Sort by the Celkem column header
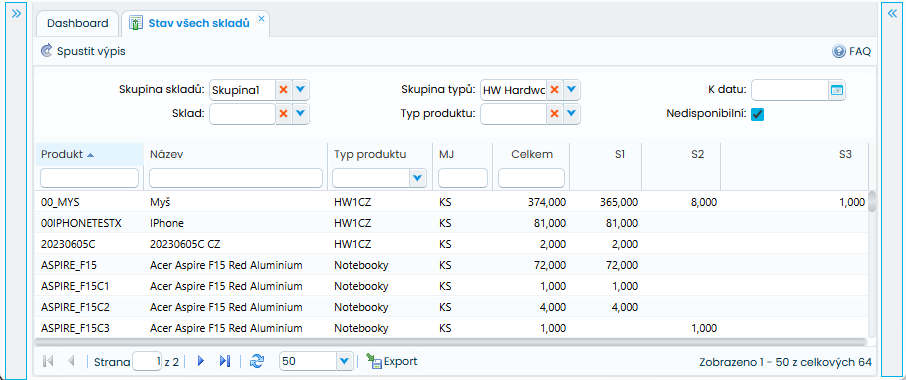Viewport: 906px width, 380px height. point(531,154)
